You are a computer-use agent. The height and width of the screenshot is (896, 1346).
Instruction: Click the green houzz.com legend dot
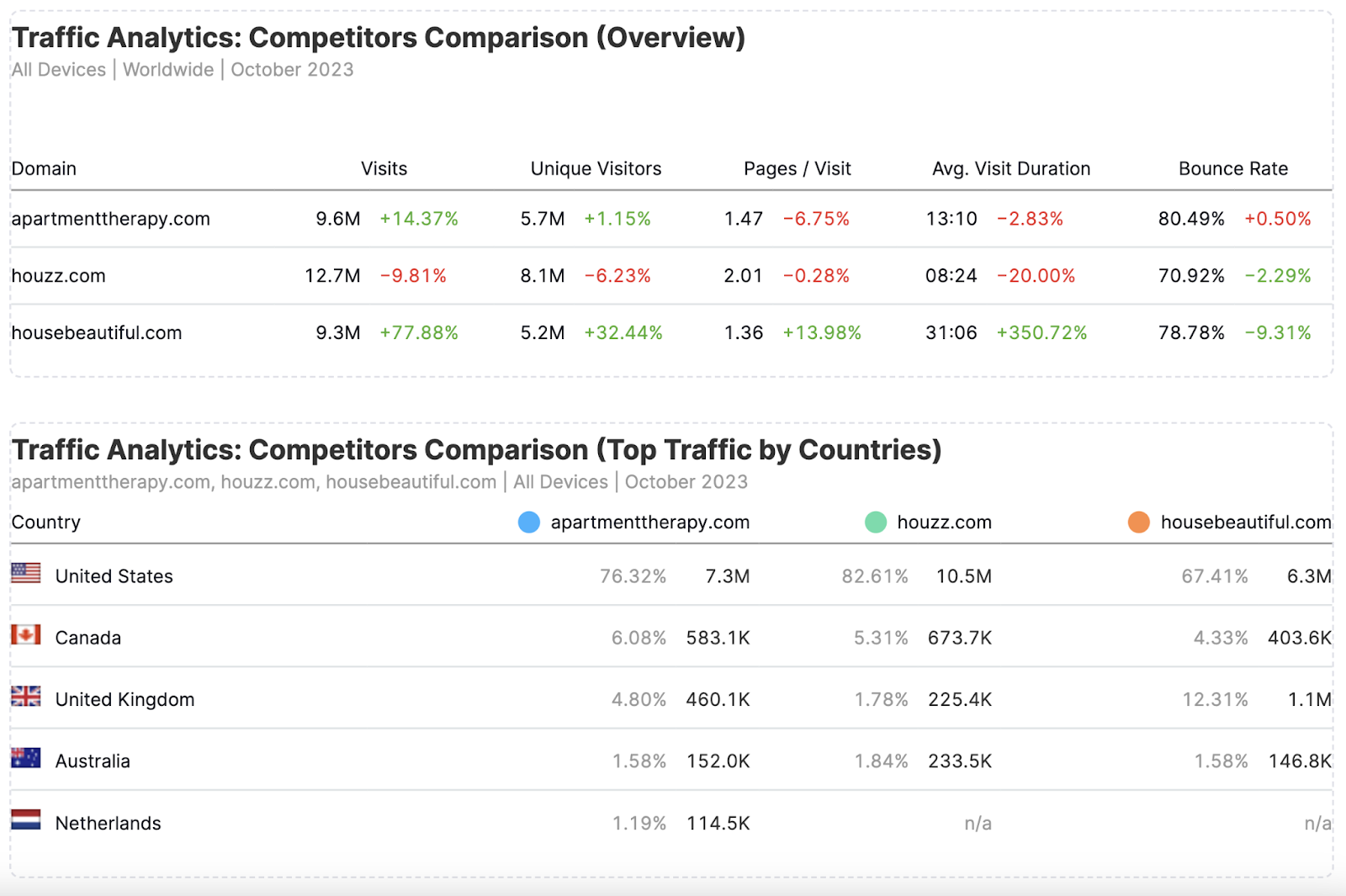pos(876,522)
